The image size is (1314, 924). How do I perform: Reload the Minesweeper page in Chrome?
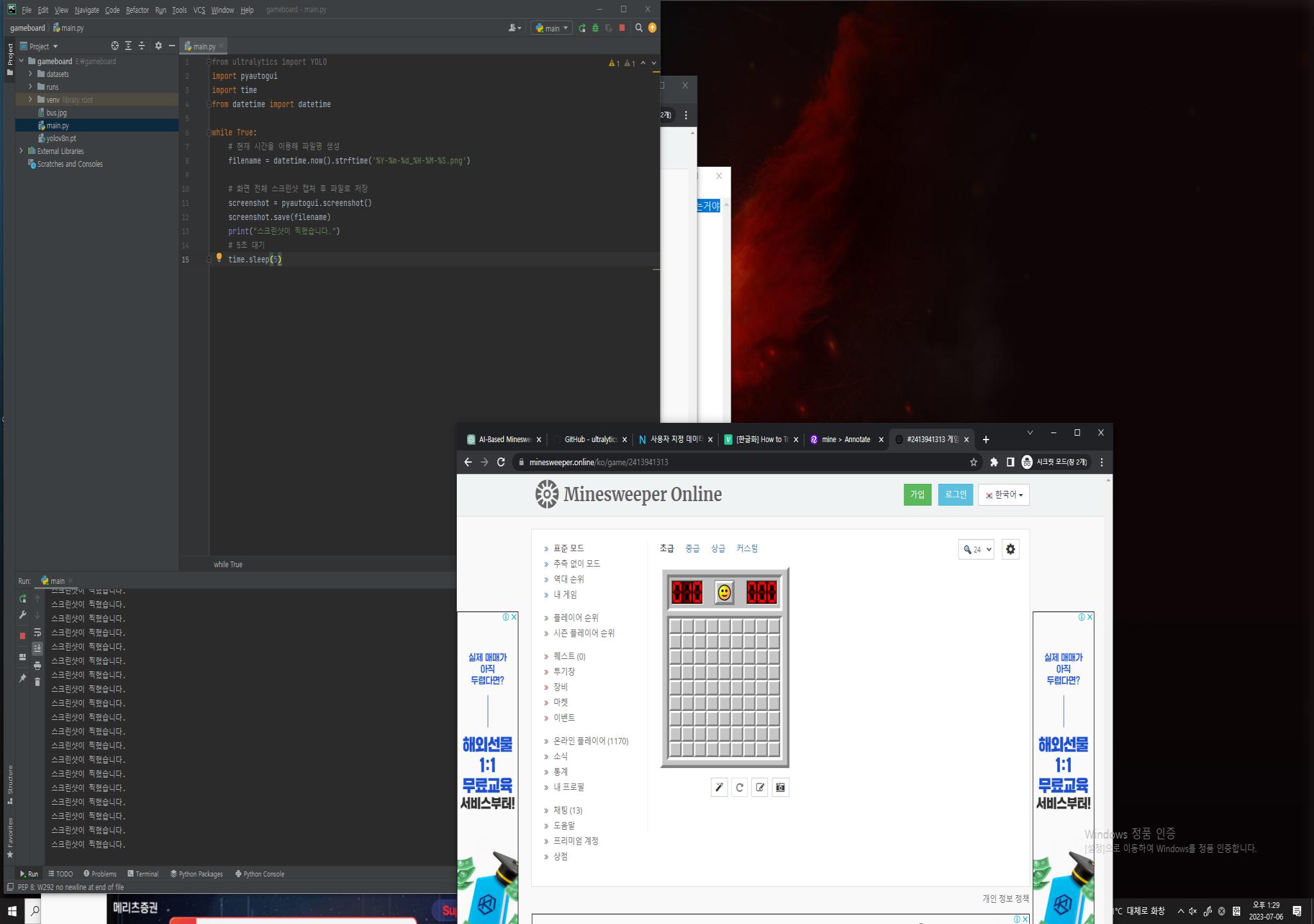click(501, 462)
